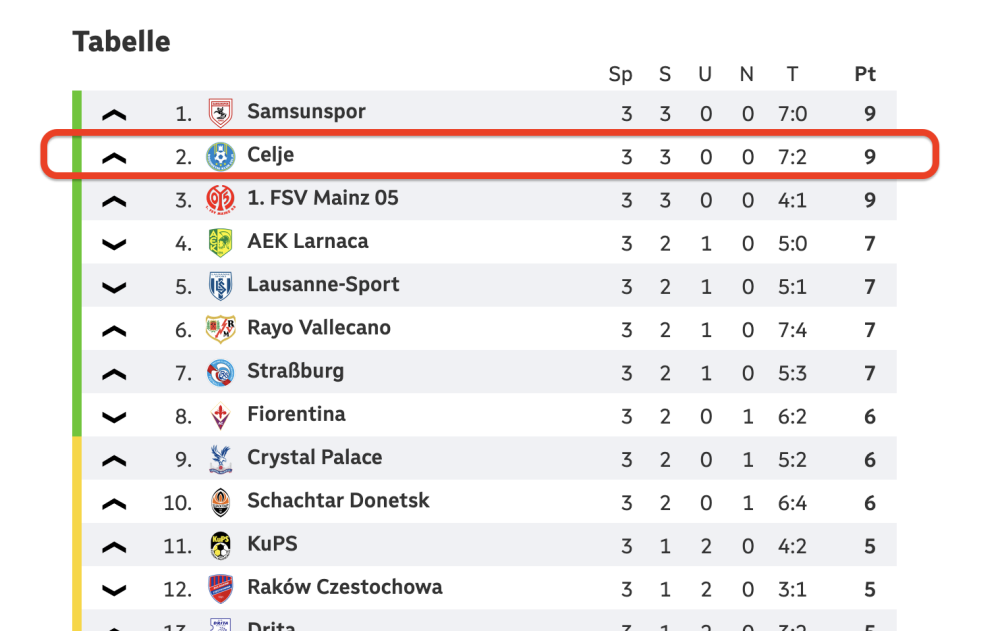Click the Rayo Vallecano team logo
This screenshot has width=1000, height=631.
pos(220,329)
